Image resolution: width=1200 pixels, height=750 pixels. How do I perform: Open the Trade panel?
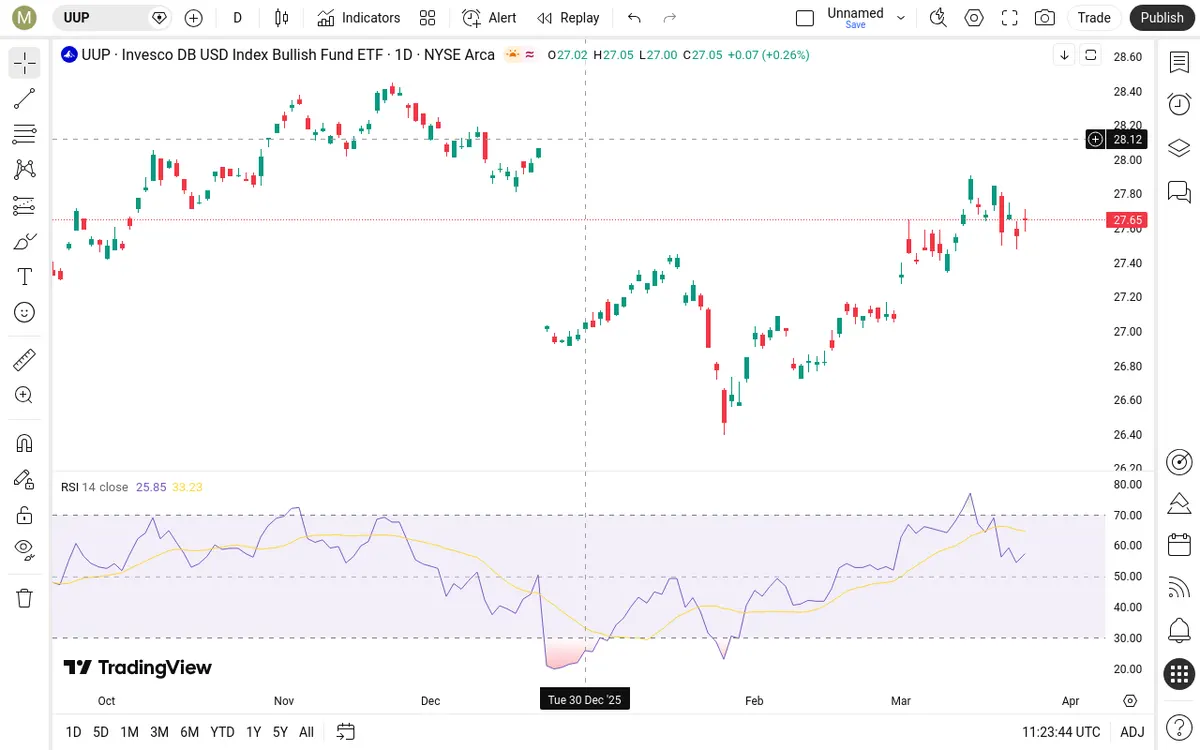(1094, 17)
